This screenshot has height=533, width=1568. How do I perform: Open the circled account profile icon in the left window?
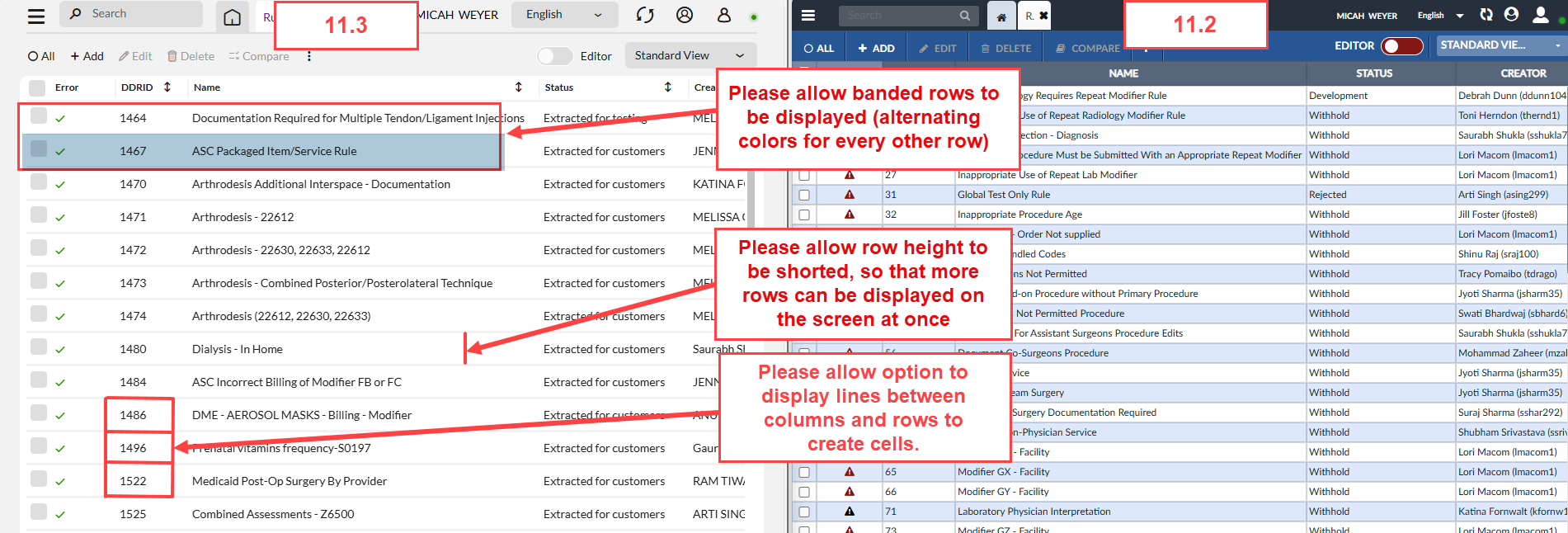pos(685,15)
